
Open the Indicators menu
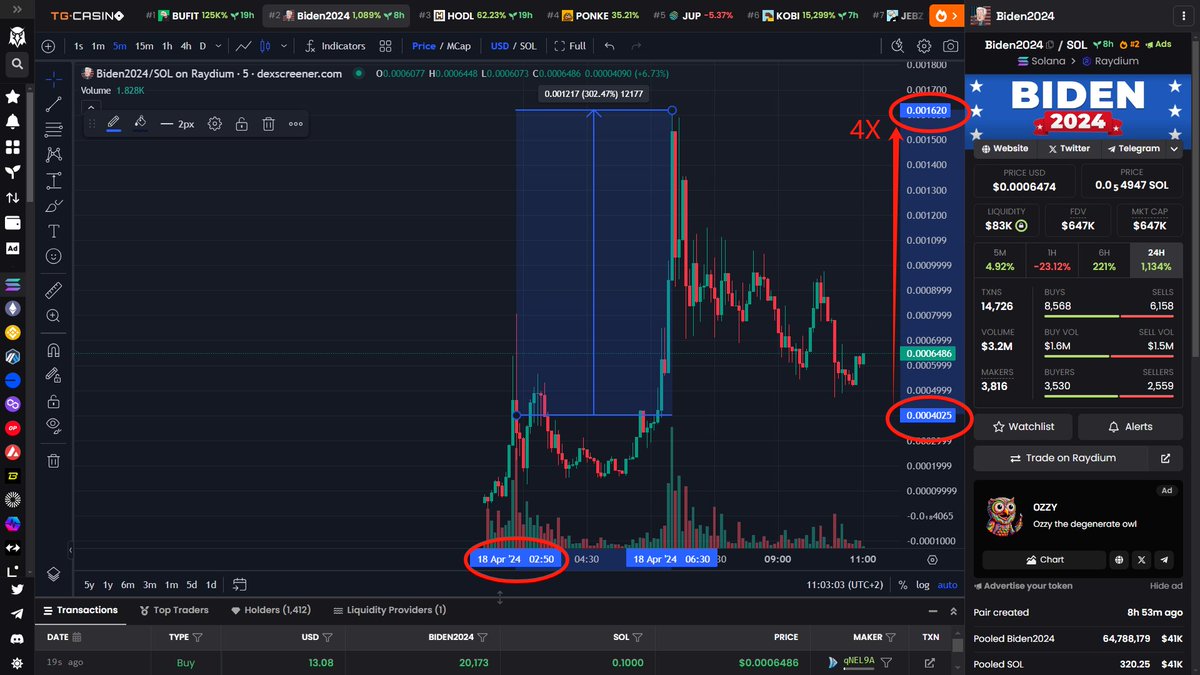point(334,46)
